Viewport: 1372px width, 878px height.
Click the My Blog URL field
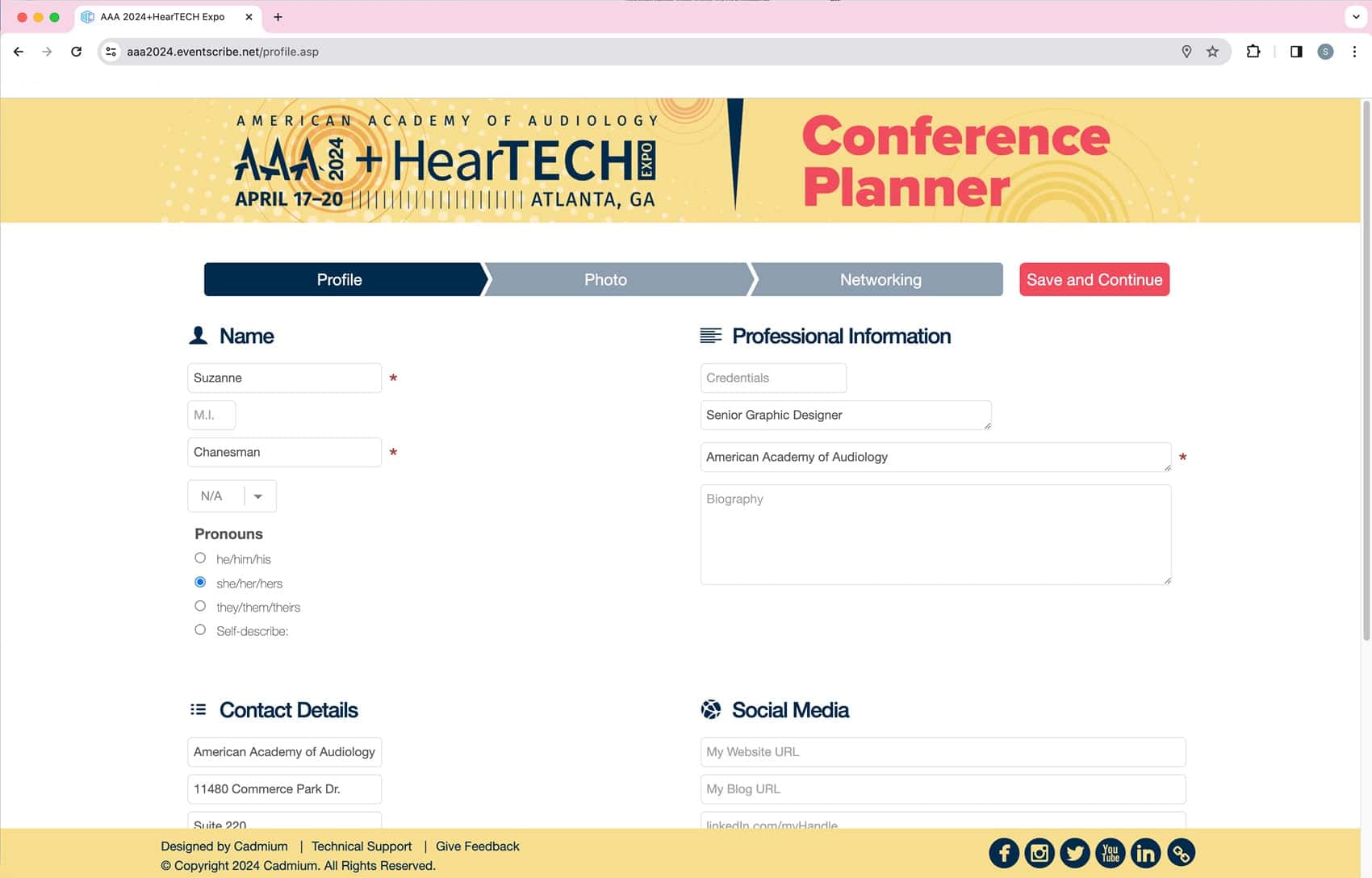[943, 789]
